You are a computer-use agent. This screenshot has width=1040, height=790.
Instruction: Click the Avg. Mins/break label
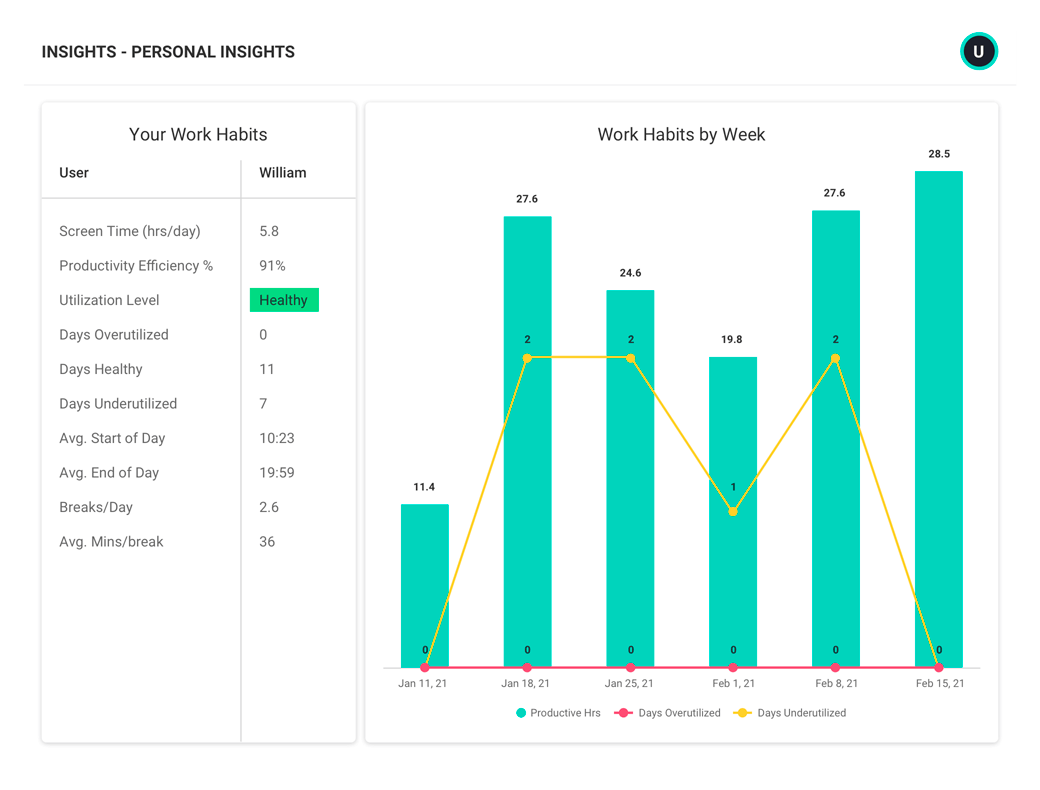coord(111,542)
